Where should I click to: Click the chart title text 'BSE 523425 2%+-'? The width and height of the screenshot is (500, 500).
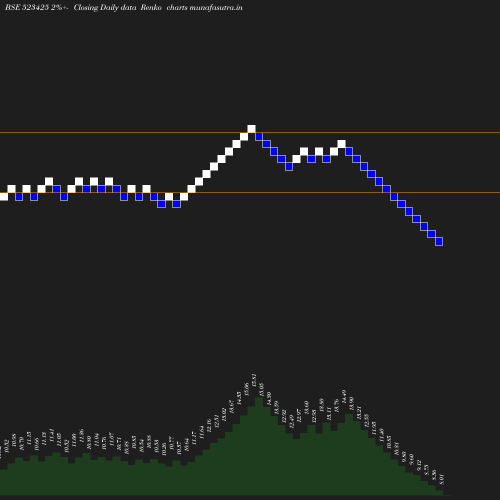pos(37,7)
